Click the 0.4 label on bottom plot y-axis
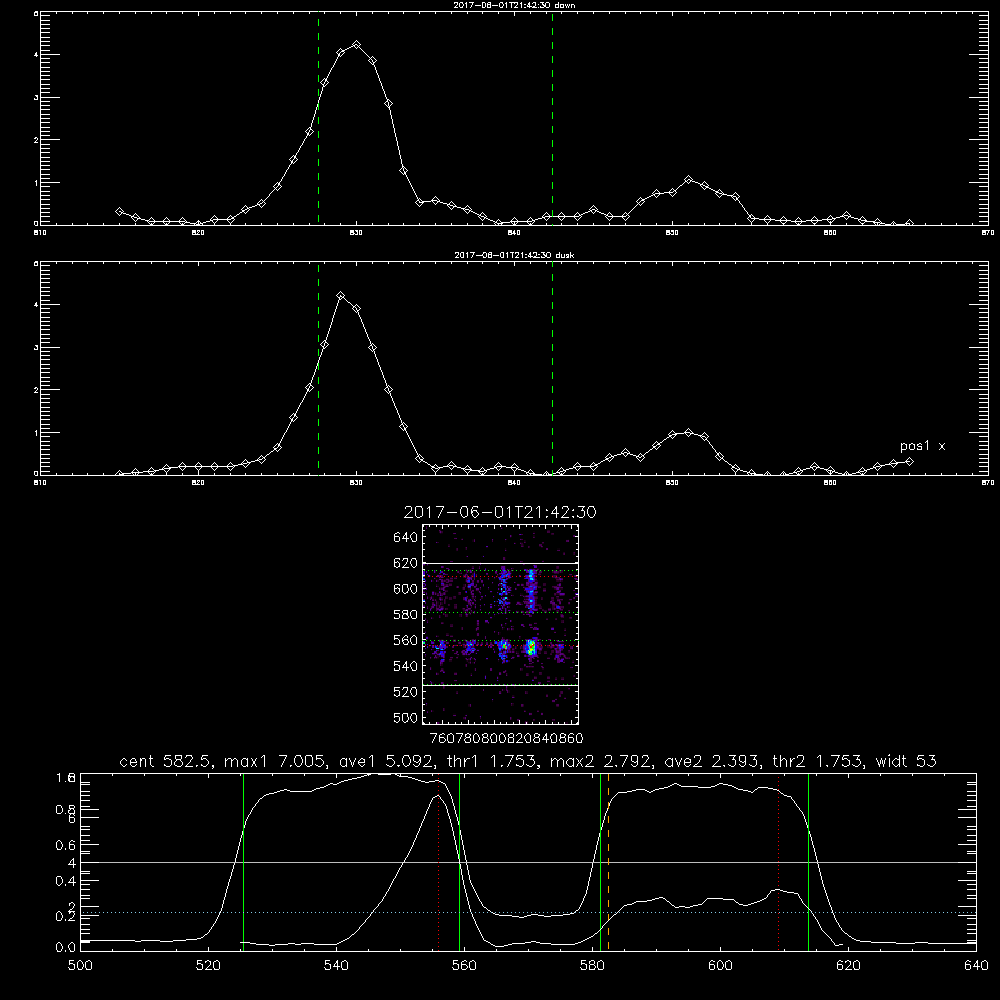The height and width of the screenshot is (1000, 1000). (66, 881)
